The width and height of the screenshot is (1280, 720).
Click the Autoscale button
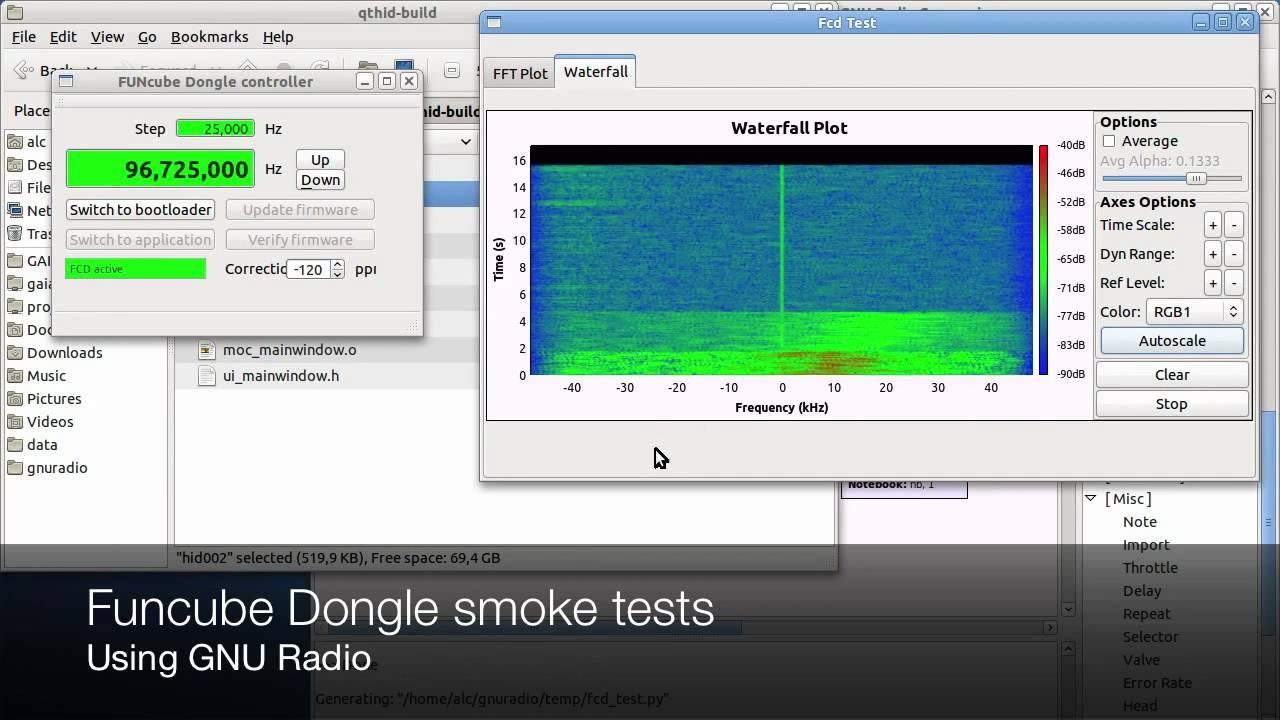point(1172,341)
